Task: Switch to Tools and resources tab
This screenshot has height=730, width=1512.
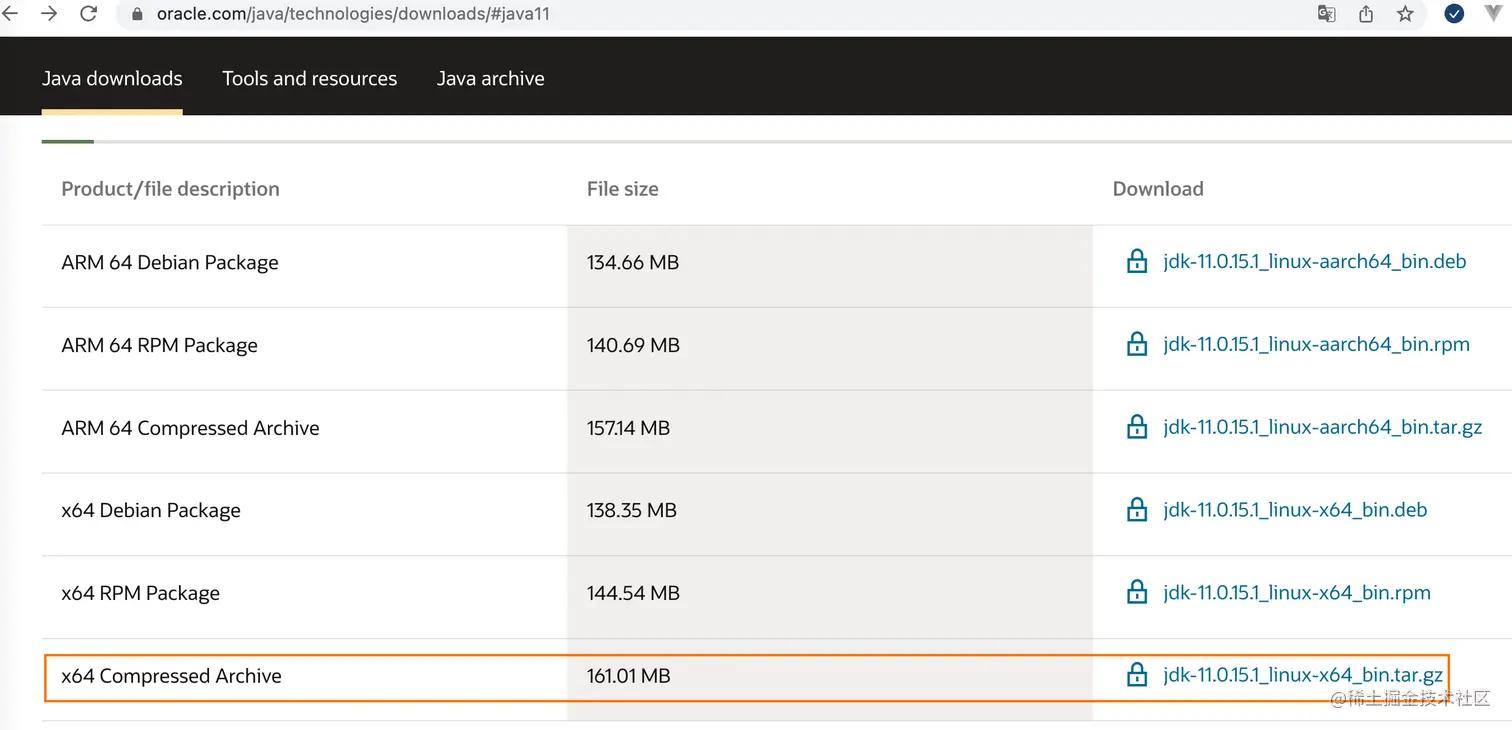Action: (x=309, y=78)
